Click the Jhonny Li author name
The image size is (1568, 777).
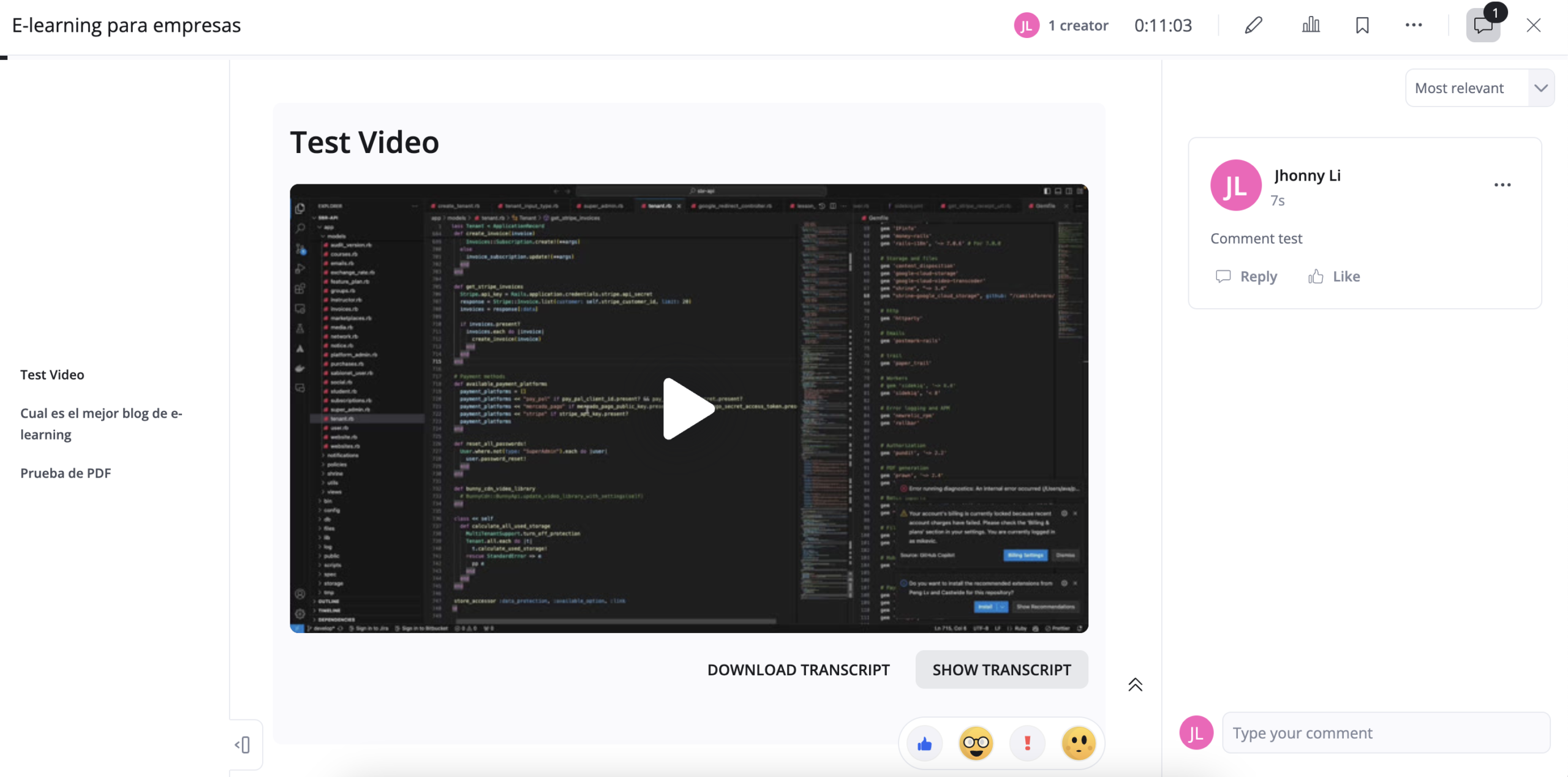[x=1308, y=175]
